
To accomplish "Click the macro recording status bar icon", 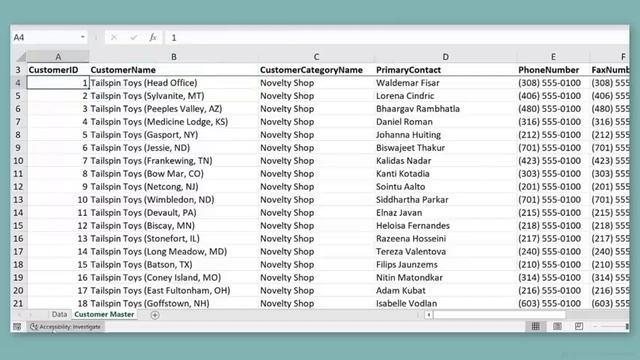I will [17, 327].
